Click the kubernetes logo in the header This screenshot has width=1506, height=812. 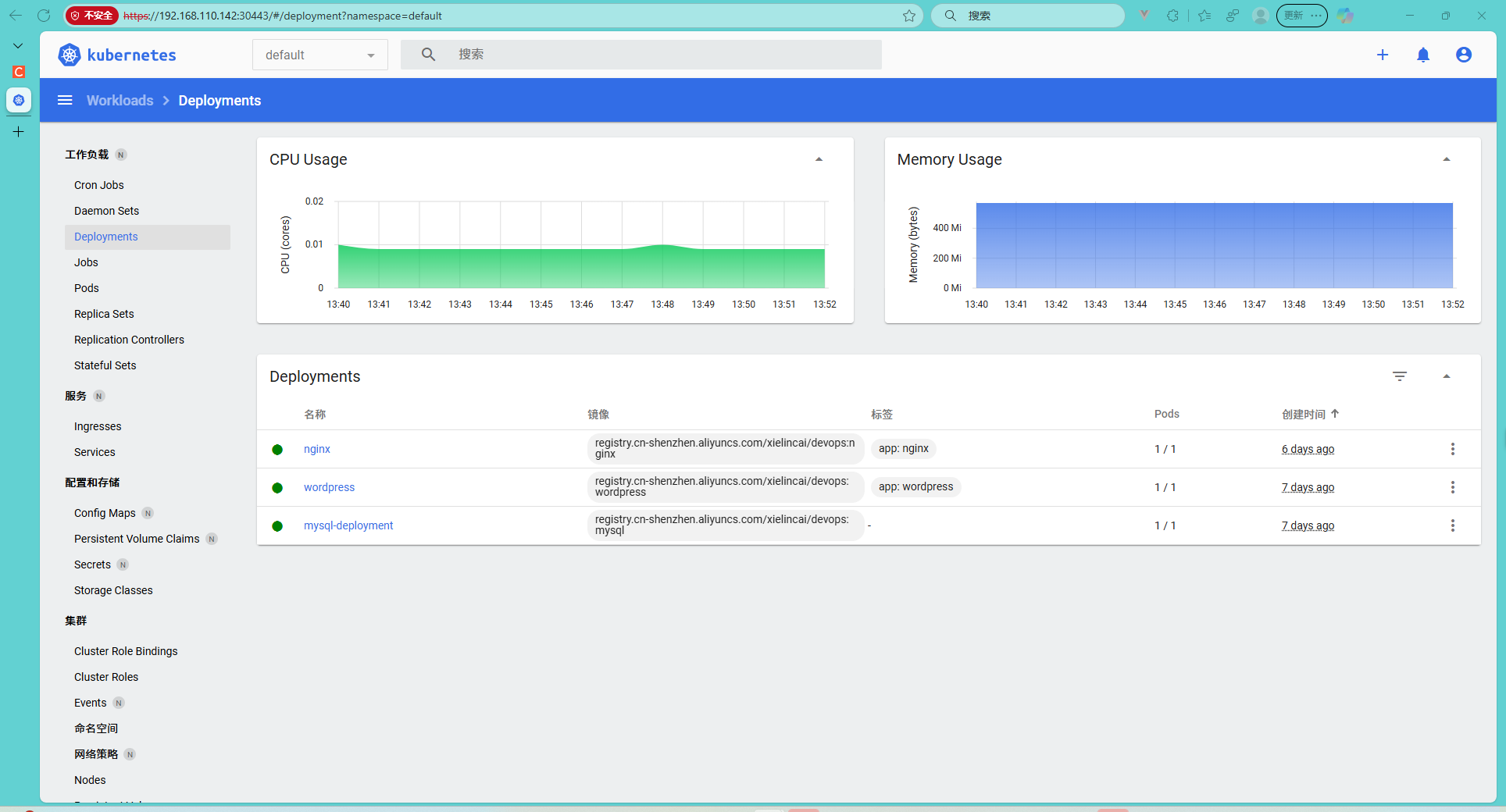(69, 55)
